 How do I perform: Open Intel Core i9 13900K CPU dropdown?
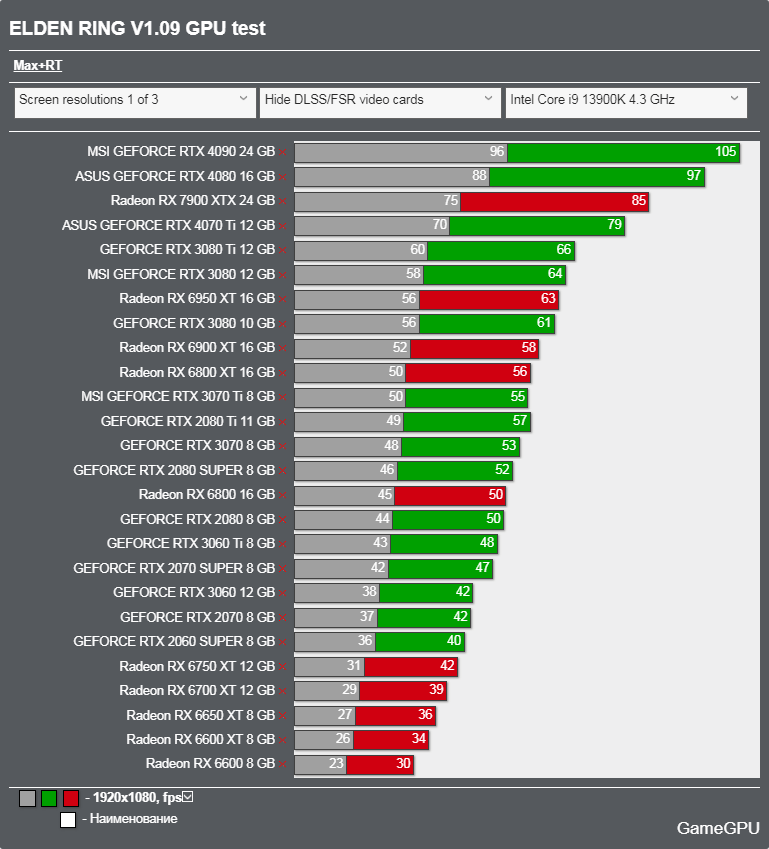pyautogui.click(x=626, y=103)
